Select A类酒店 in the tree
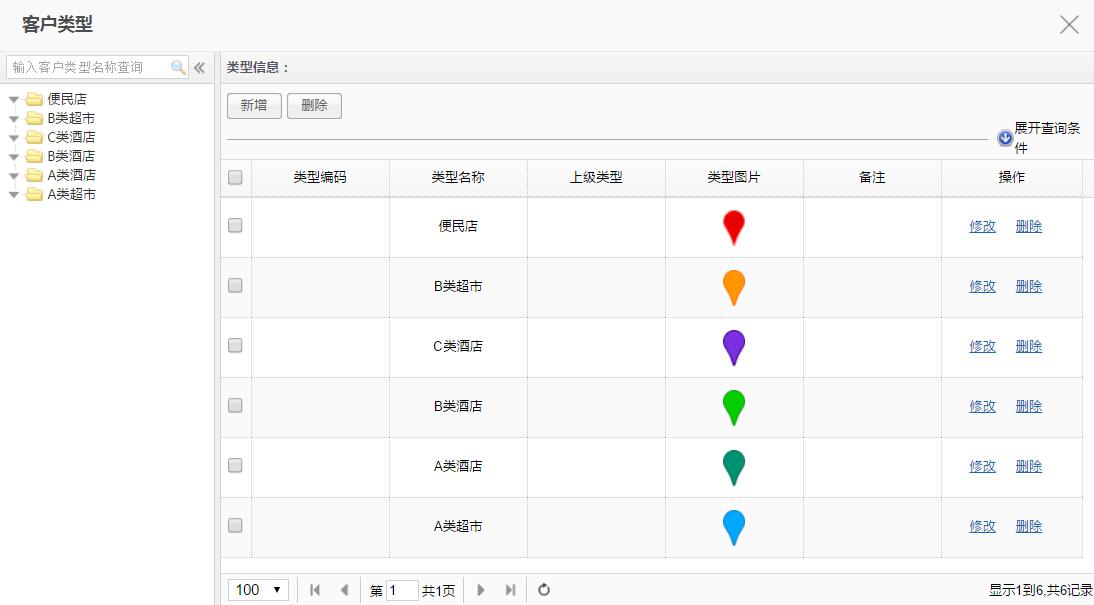 (x=72, y=175)
